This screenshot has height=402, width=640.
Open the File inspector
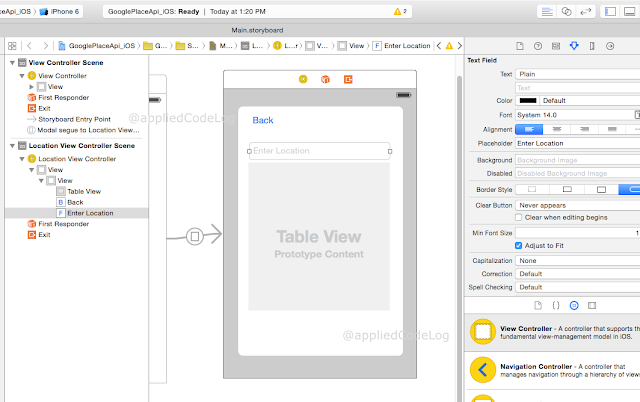pos(520,46)
